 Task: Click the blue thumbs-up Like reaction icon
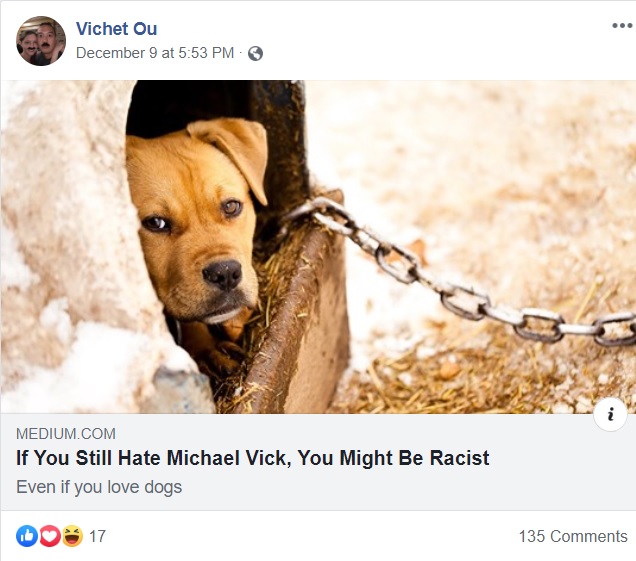pyautogui.click(x=27, y=536)
